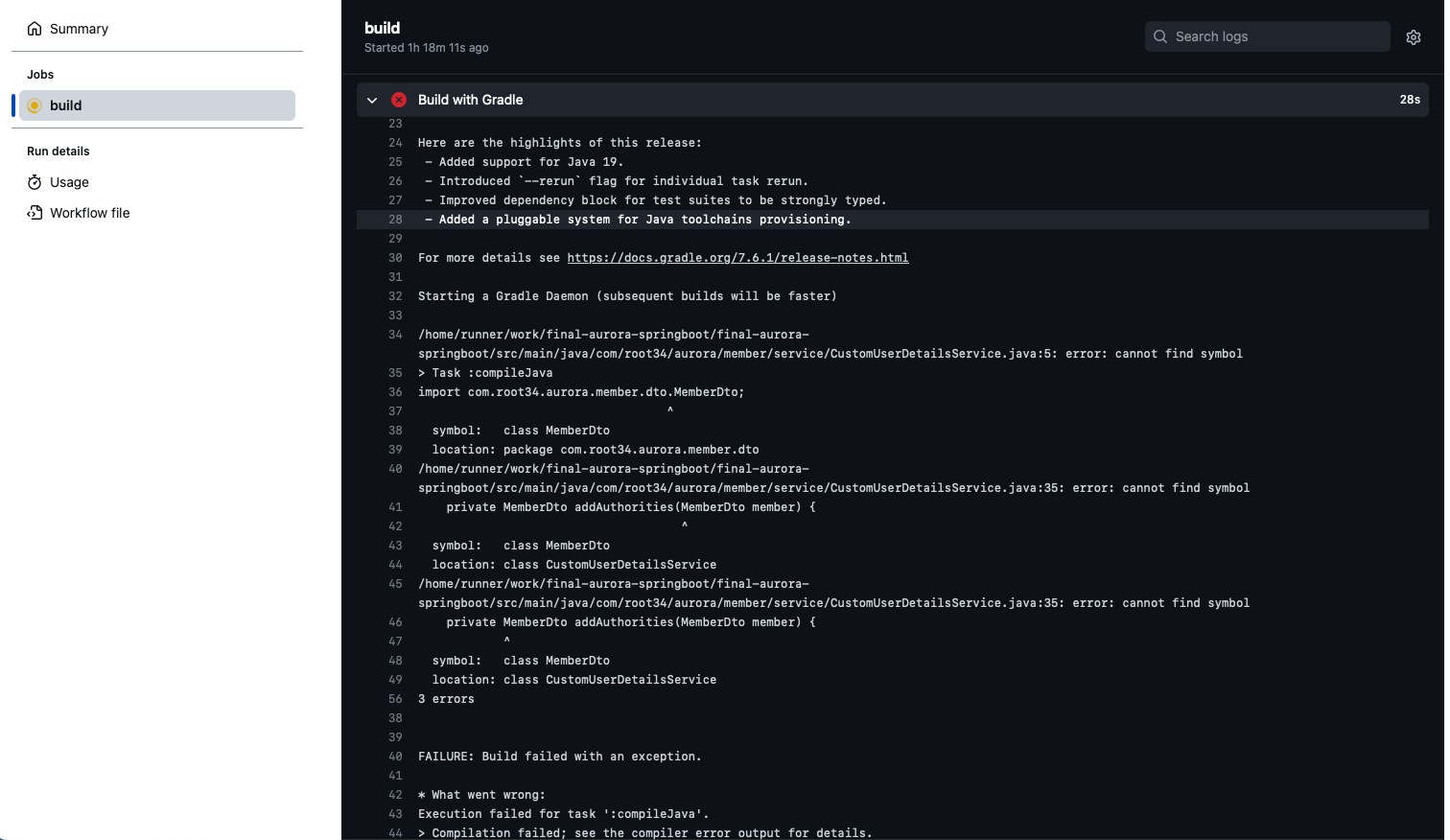Click the '> Task :compileJava' log line

pos(485,373)
